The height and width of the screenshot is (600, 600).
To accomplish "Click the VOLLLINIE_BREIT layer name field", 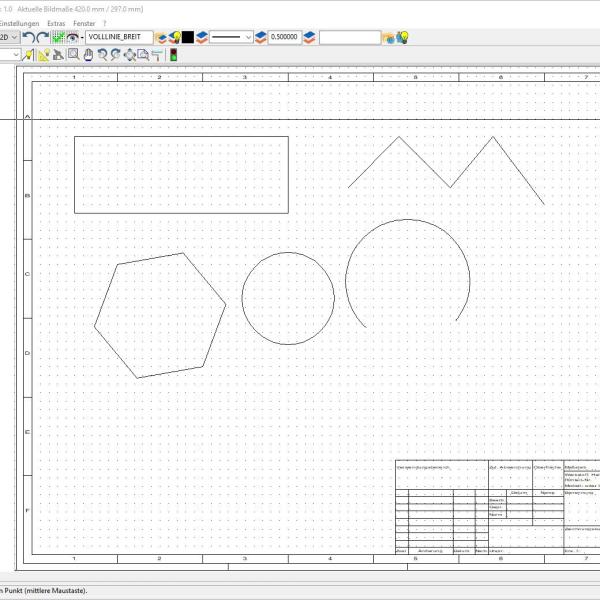I will coord(119,37).
